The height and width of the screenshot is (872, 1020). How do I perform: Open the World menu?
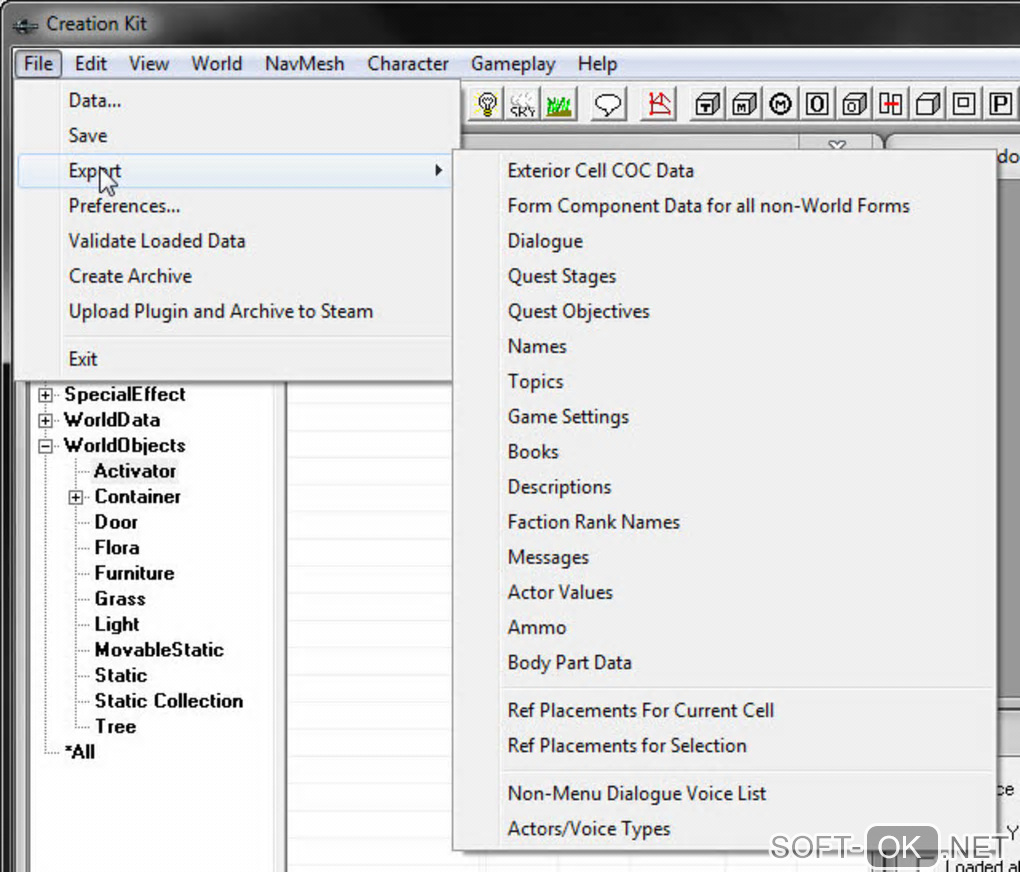coord(217,64)
